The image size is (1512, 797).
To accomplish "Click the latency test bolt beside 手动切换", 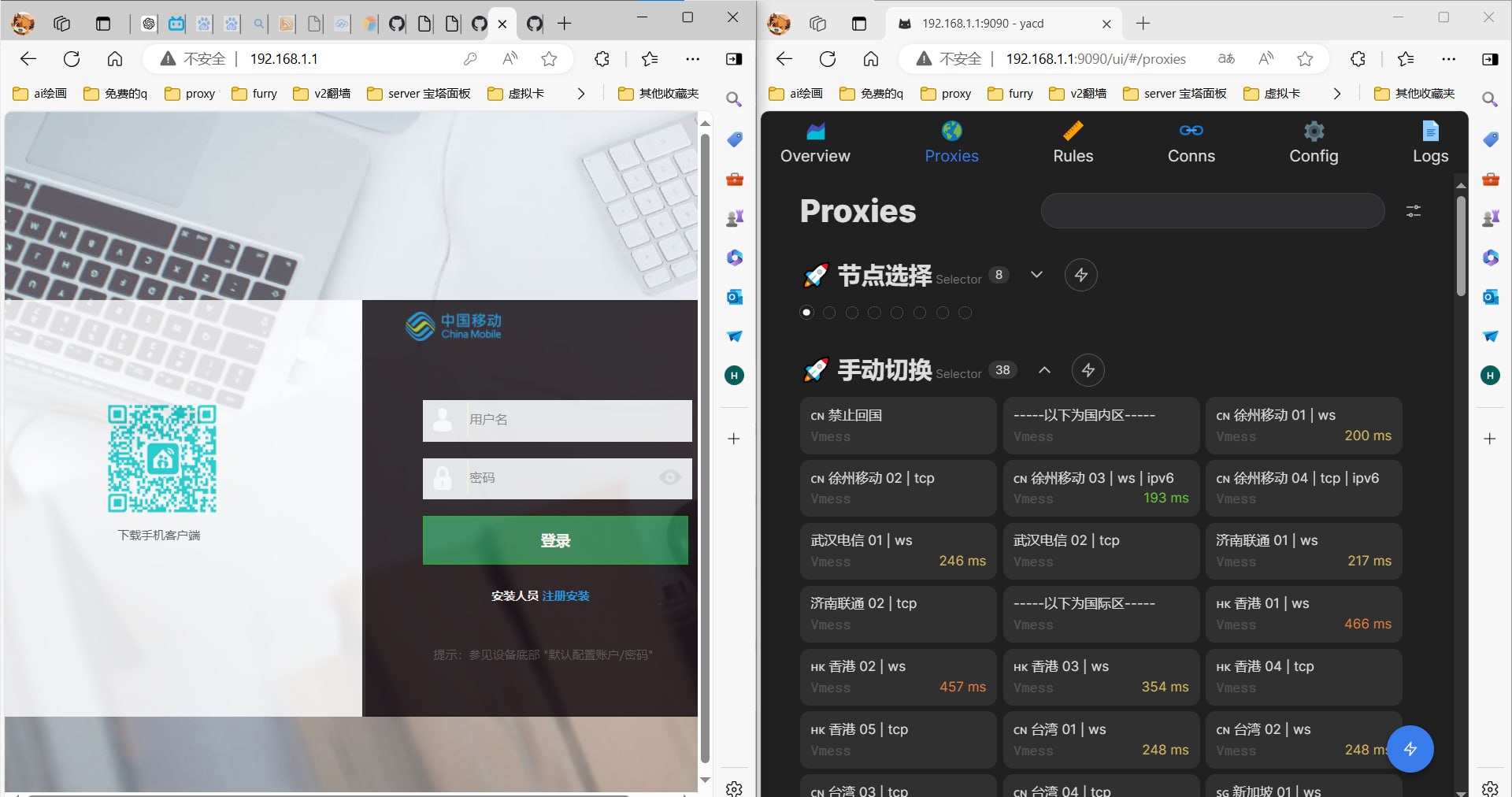I will click(1088, 370).
